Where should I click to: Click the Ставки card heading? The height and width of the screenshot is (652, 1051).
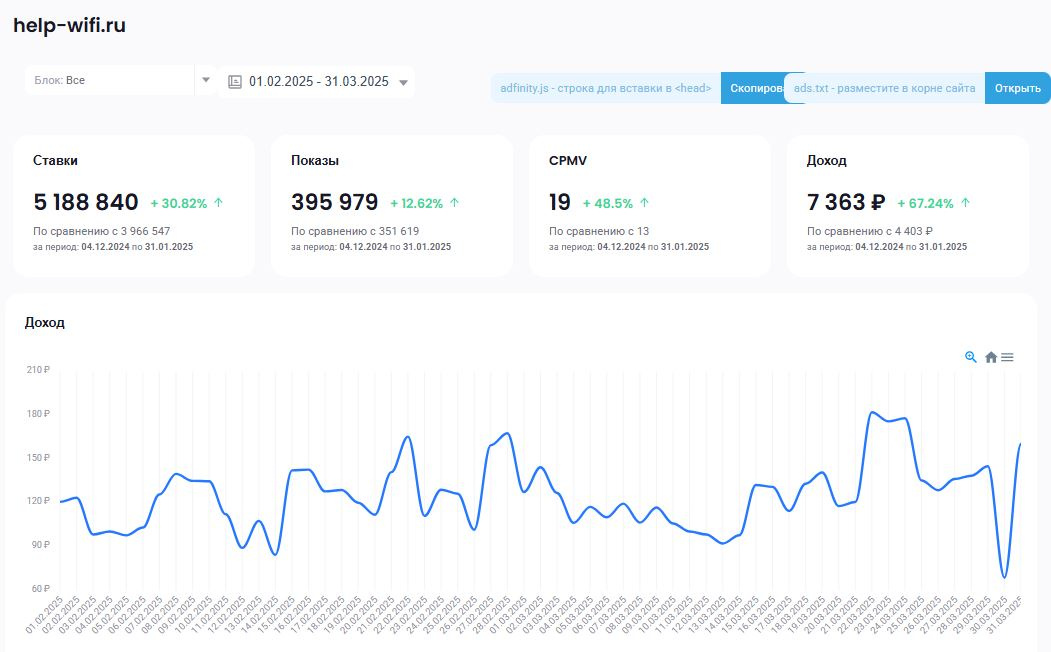pyautogui.click(x=55, y=161)
